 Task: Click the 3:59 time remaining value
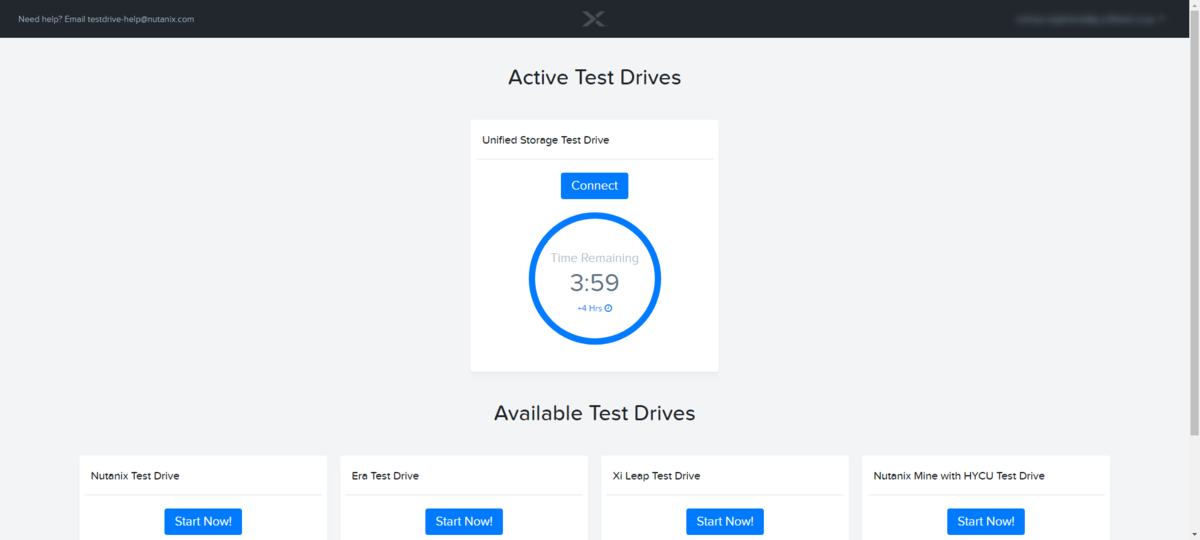coord(594,283)
